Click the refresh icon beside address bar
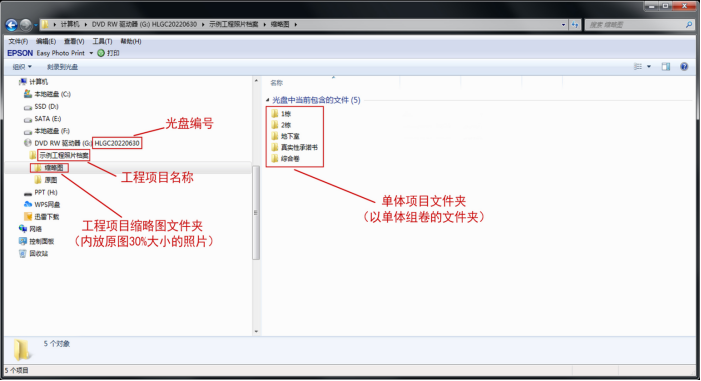This screenshot has width=701, height=381. tap(575, 25)
